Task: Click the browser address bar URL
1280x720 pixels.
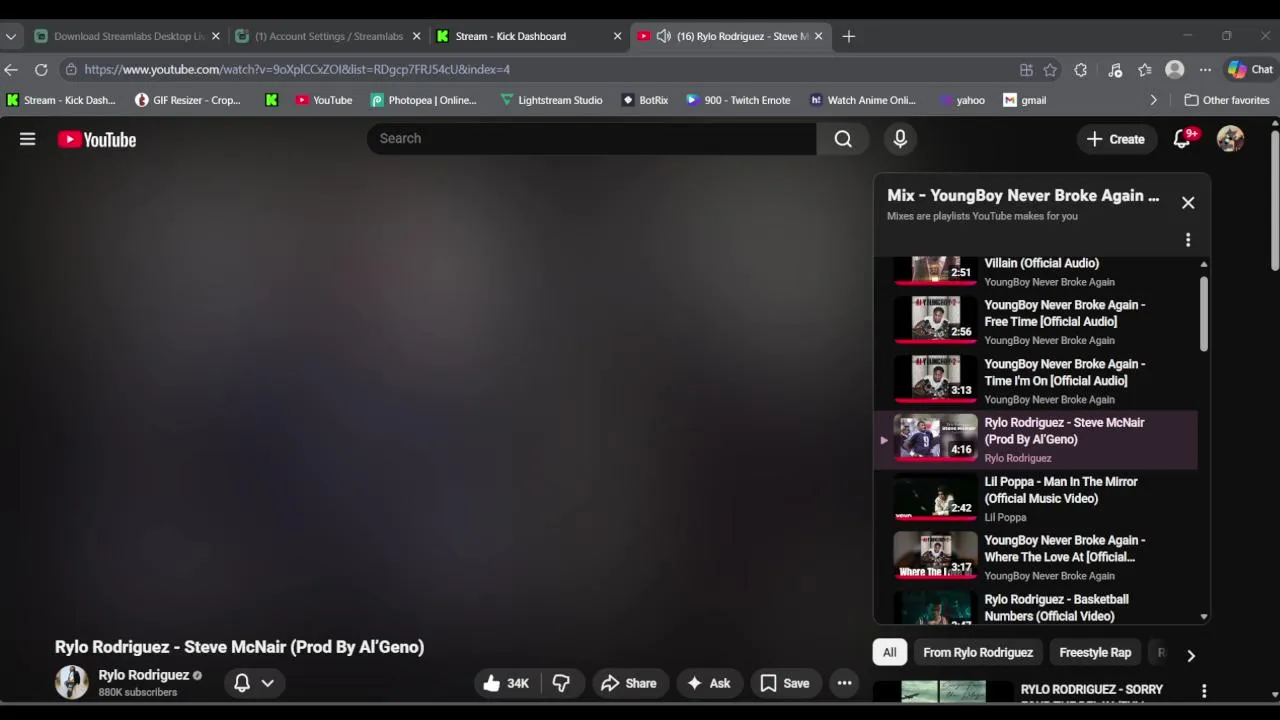Action: 297,69
